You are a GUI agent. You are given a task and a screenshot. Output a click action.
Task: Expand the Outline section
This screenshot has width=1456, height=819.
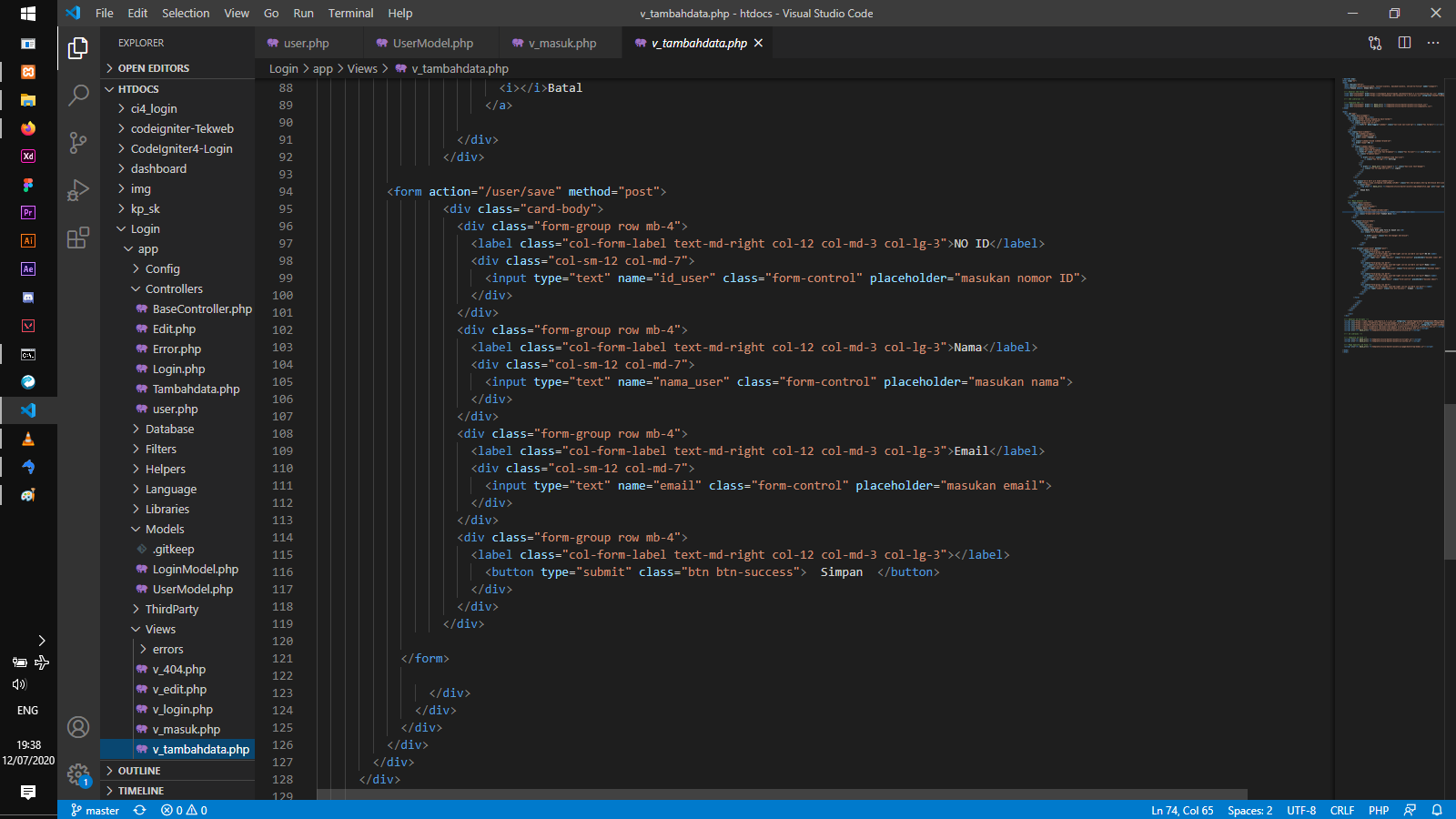(177, 771)
